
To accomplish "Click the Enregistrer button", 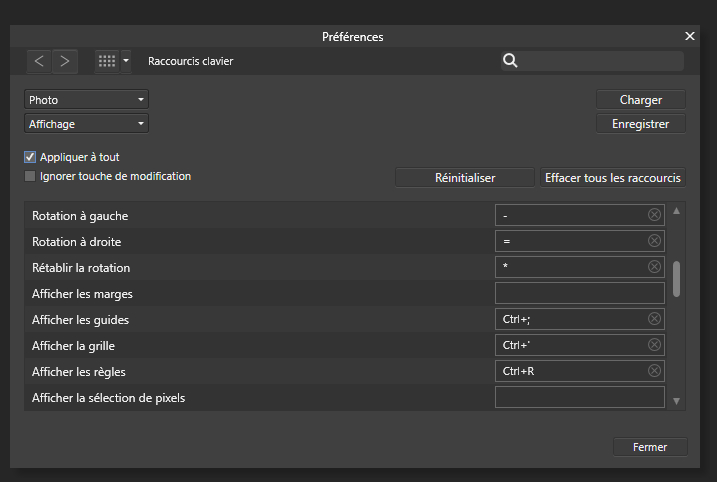I will pyautogui.click(x=640, y=124).
